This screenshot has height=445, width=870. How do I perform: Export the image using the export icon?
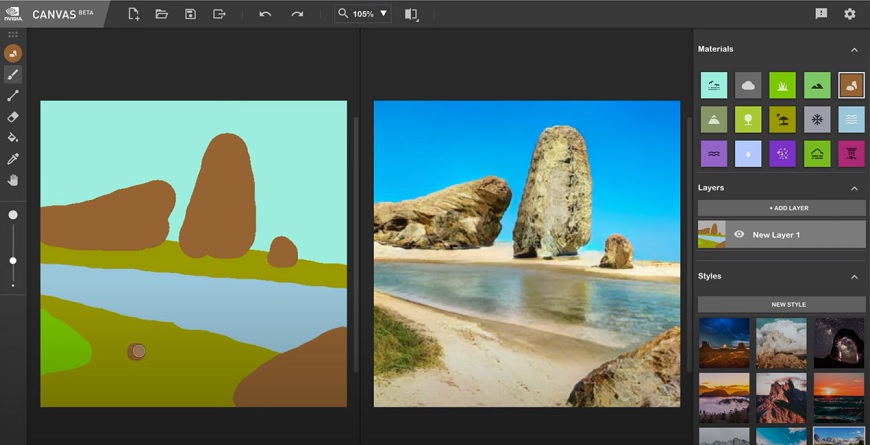219,14
